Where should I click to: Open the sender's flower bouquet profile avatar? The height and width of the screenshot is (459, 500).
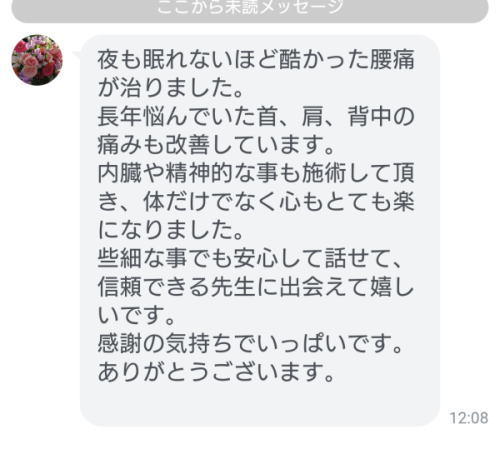(37, 60)
